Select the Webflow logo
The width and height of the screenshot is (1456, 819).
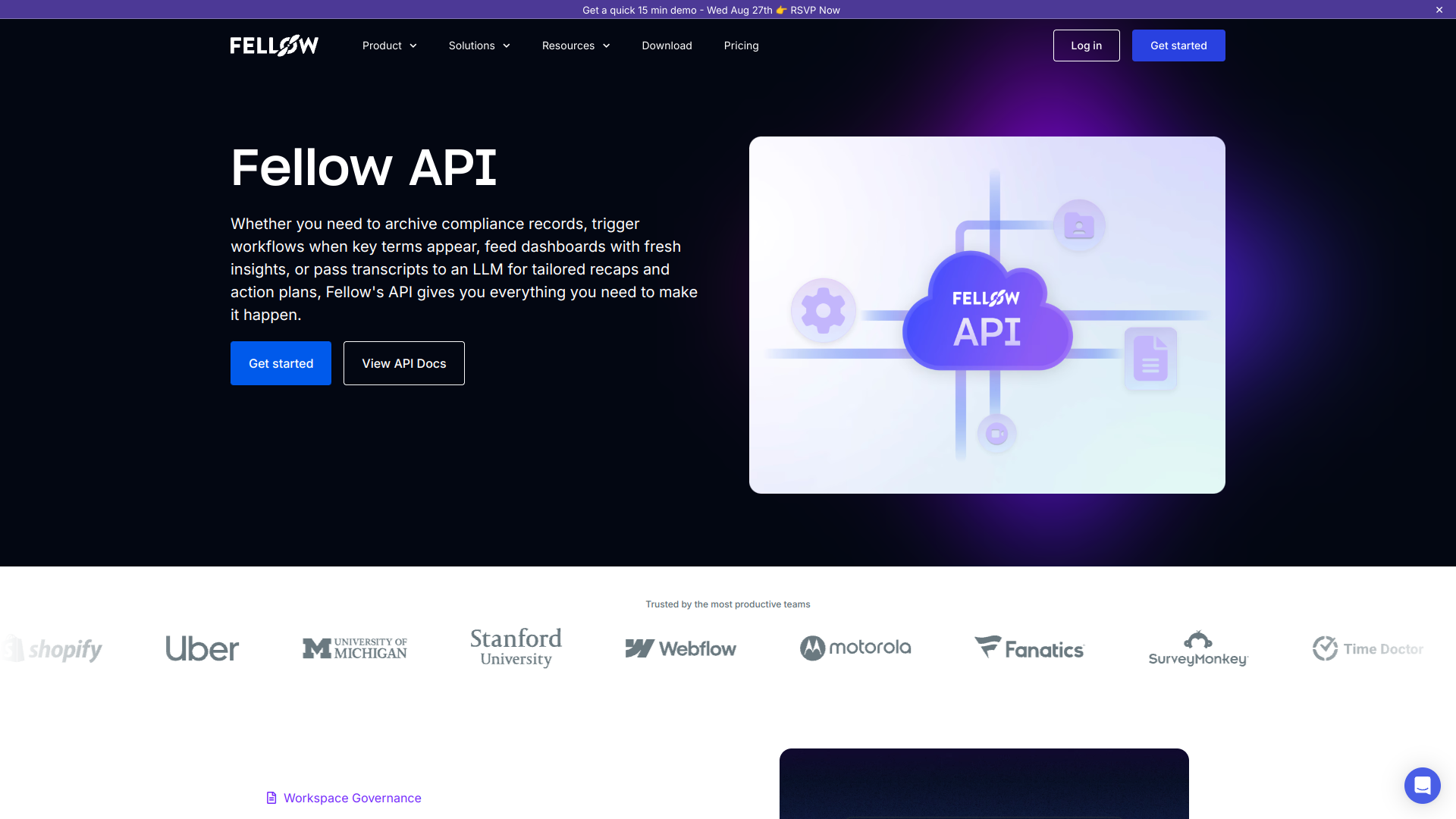coord(680,648)
